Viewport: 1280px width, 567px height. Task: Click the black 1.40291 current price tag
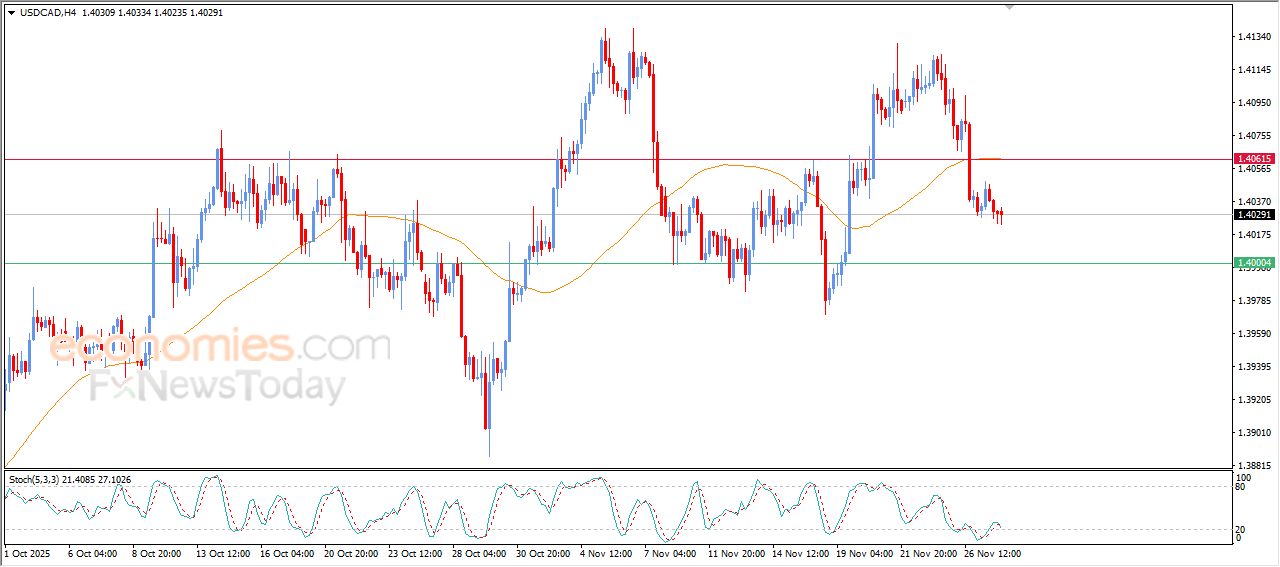click(1254, 215)
